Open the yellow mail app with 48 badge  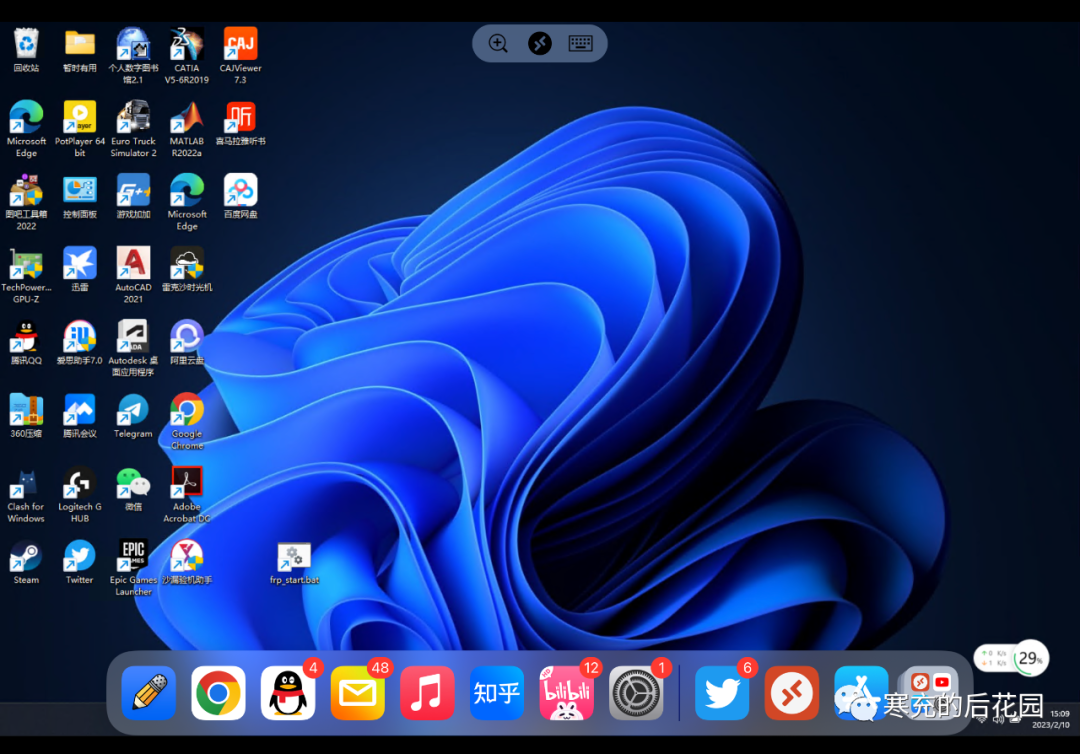(x=357, y=693)
